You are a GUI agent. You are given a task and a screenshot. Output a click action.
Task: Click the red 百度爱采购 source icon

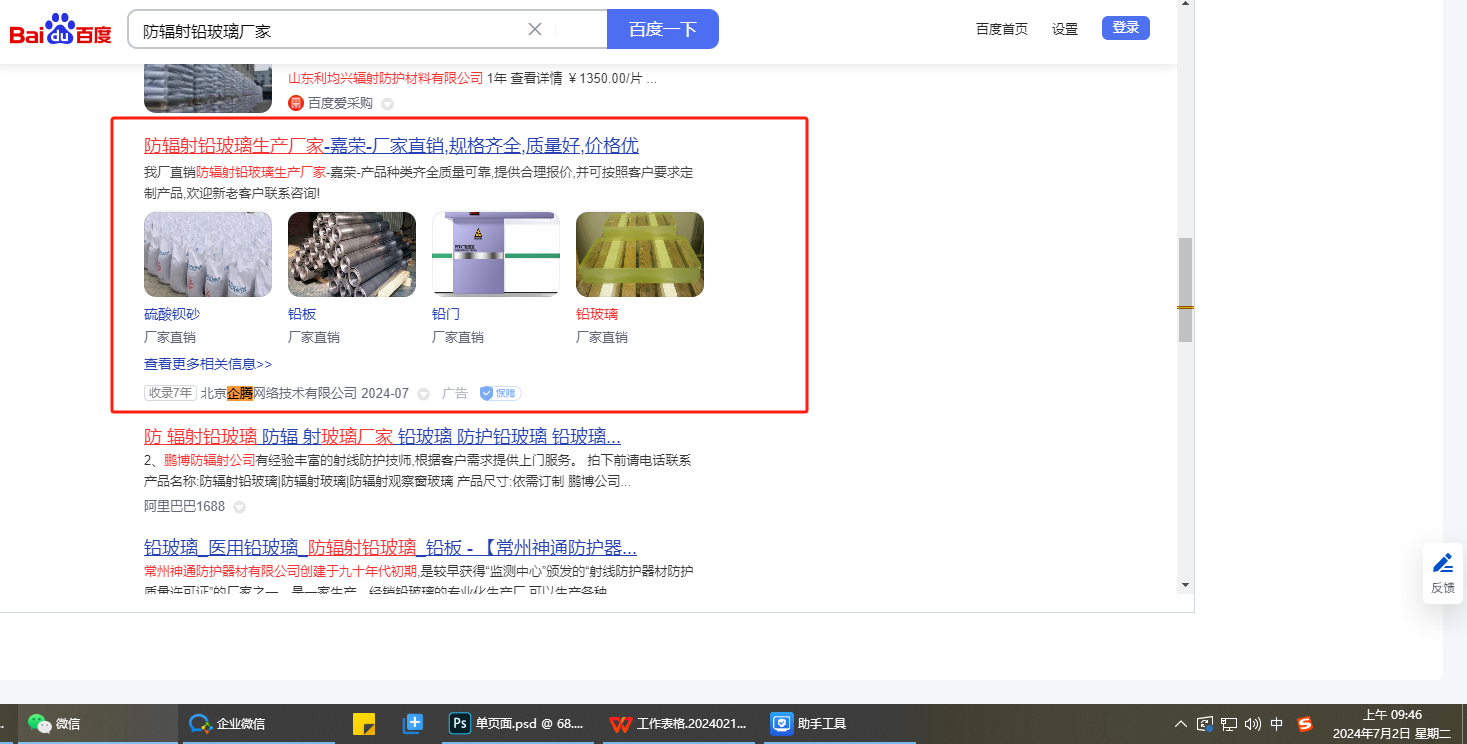pos(296,103)
